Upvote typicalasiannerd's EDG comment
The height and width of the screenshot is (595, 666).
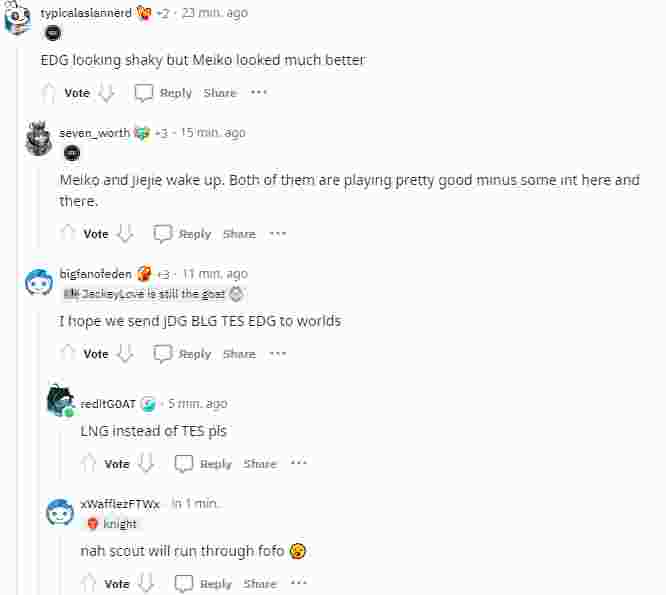pyautogui.click(x=48, y=93)
